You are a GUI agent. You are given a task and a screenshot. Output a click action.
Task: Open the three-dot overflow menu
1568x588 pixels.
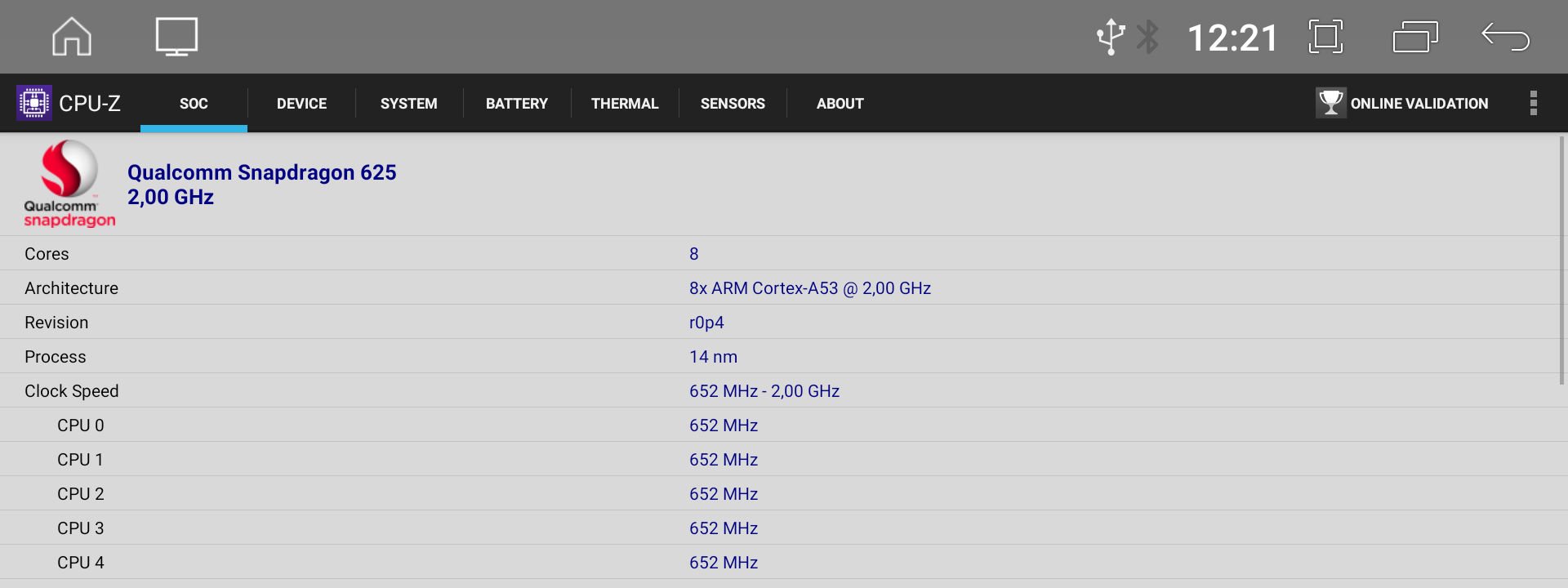pyautogui.click(x=1534, y=103)
